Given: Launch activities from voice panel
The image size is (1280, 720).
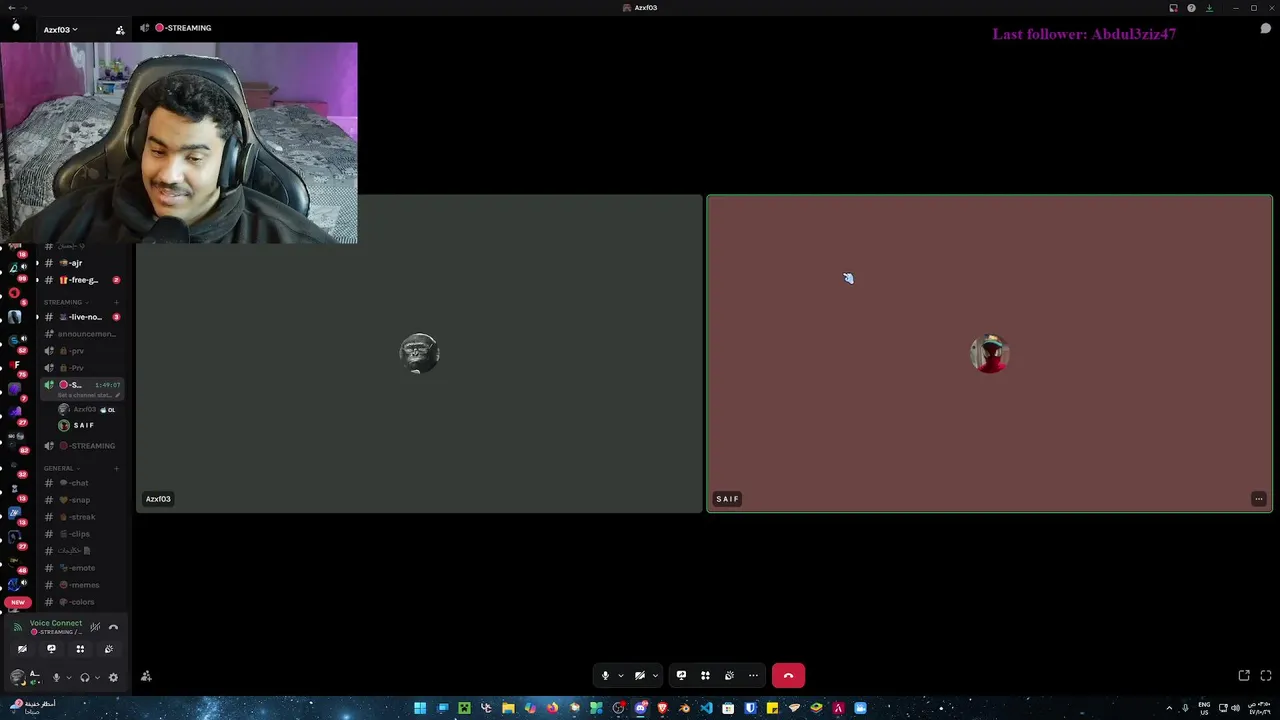Looking at the screenshot, I should (80, 649).
